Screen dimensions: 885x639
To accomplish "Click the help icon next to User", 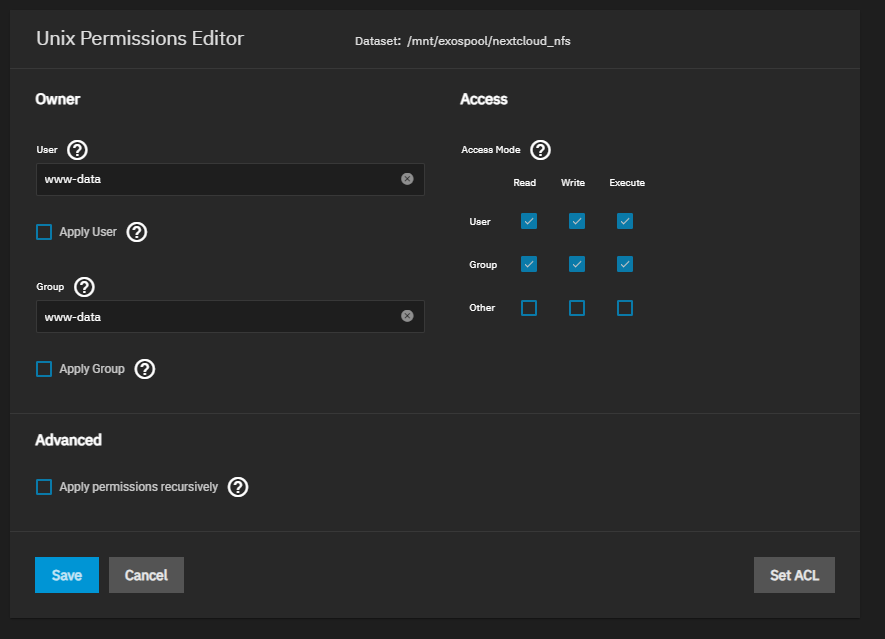I will (x=77, y=150).
